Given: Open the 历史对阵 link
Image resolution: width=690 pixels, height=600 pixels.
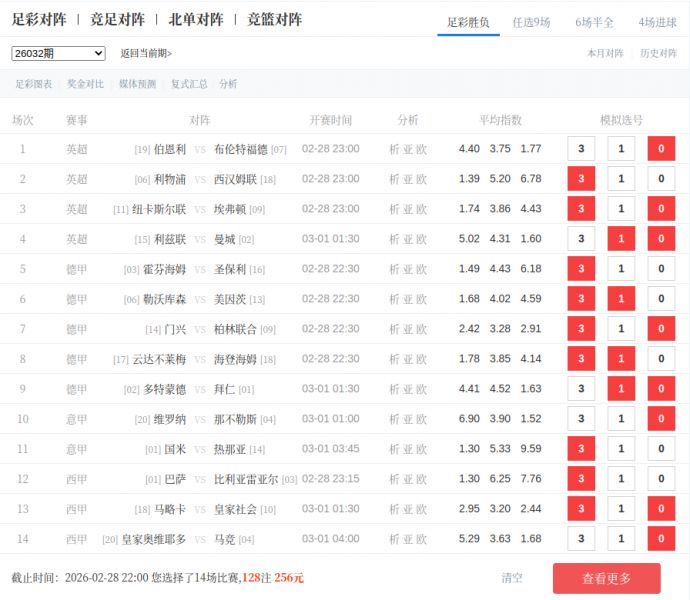Looking at the screenshot, I should (x=658, y=53).
